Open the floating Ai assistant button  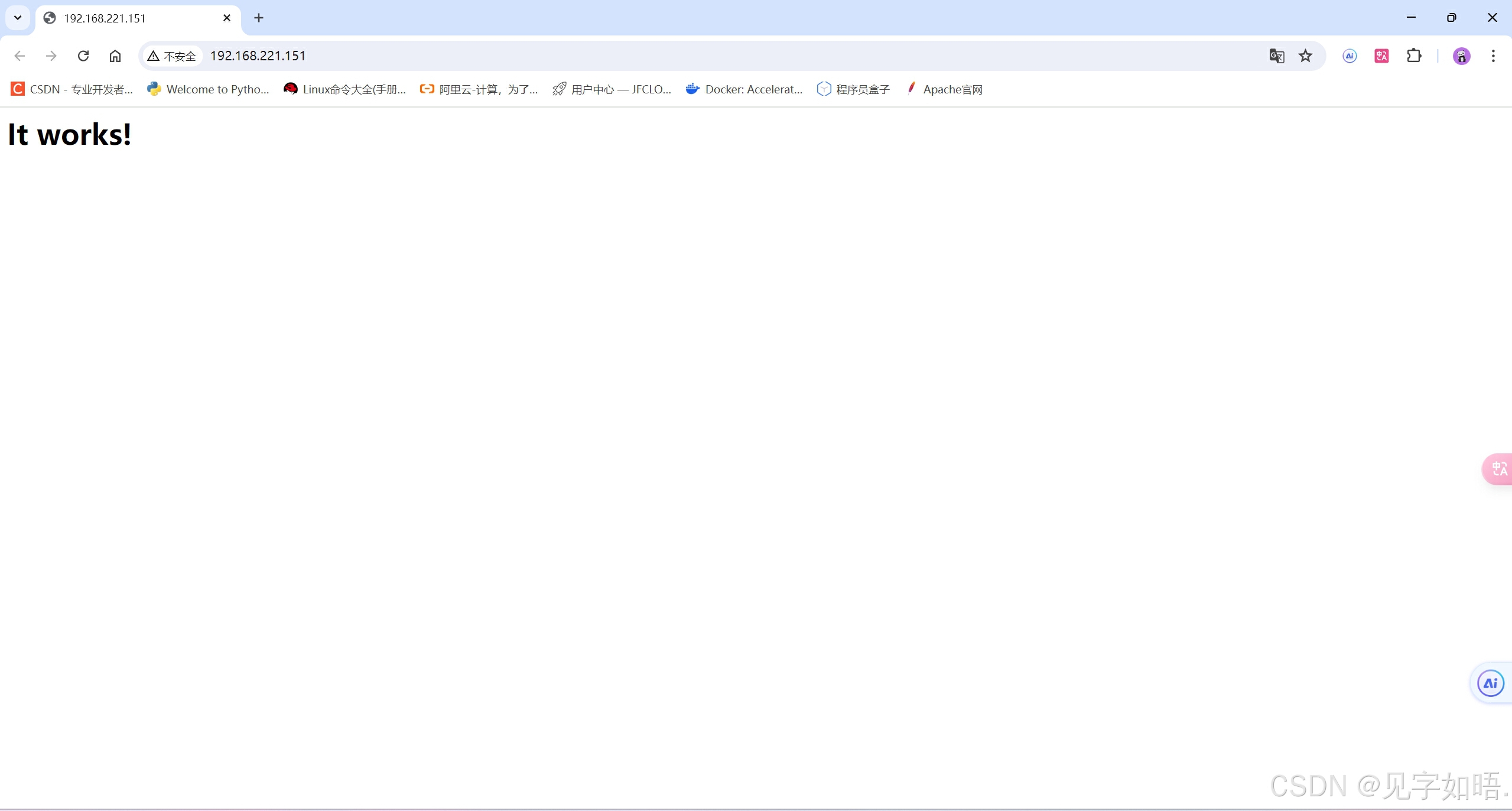[1490, 683]
